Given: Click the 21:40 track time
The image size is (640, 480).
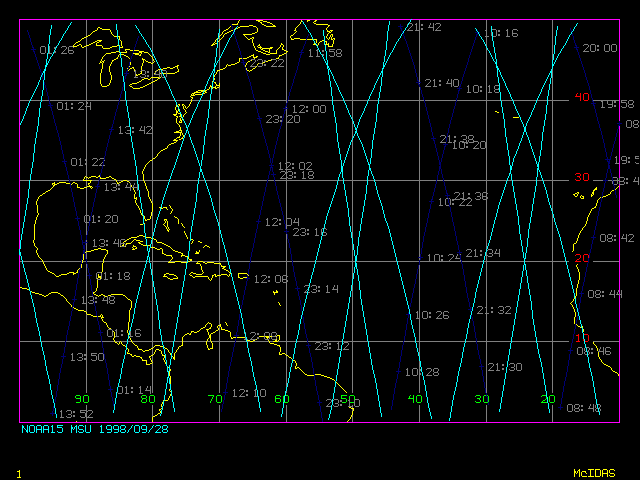Looking at the screenshot, I should coord(442,83).
